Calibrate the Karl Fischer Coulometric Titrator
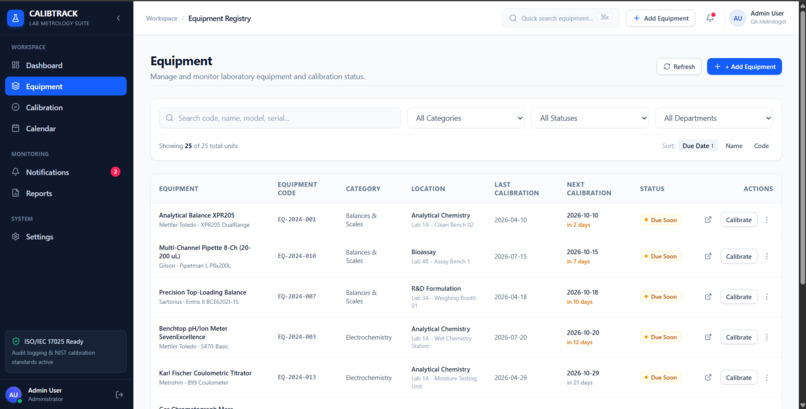The image size is (806, 409). [739, 377]
